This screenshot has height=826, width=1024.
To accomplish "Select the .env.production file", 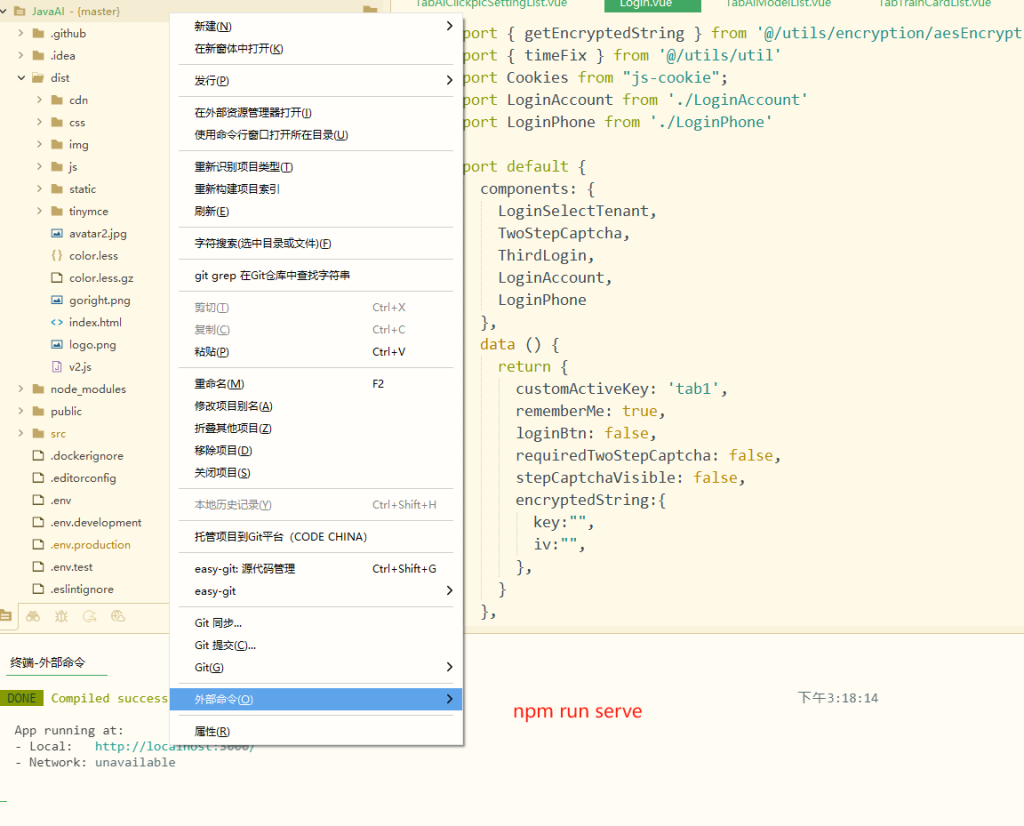I will (x=90, y=545).
